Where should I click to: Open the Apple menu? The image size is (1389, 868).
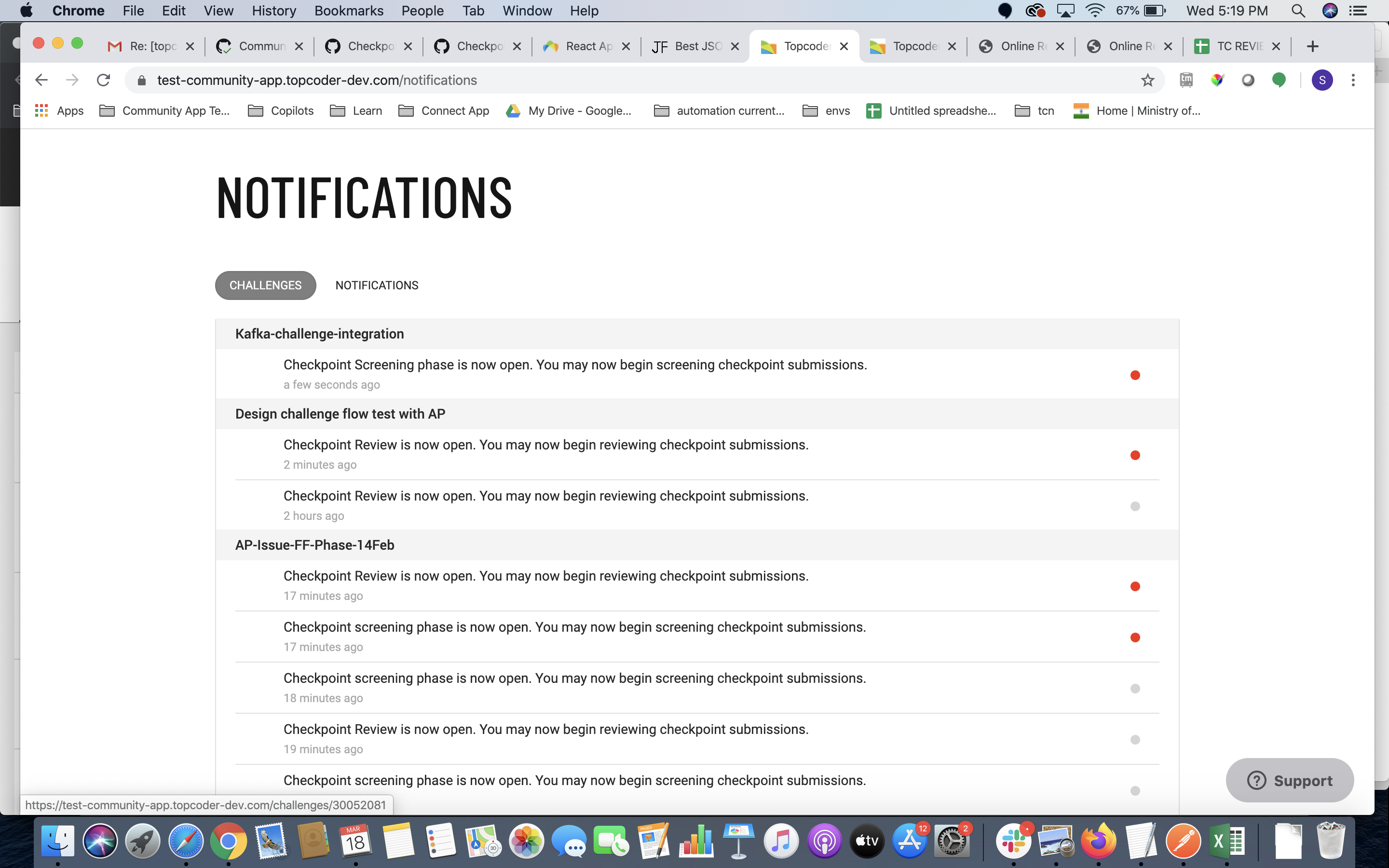point(27,11)
